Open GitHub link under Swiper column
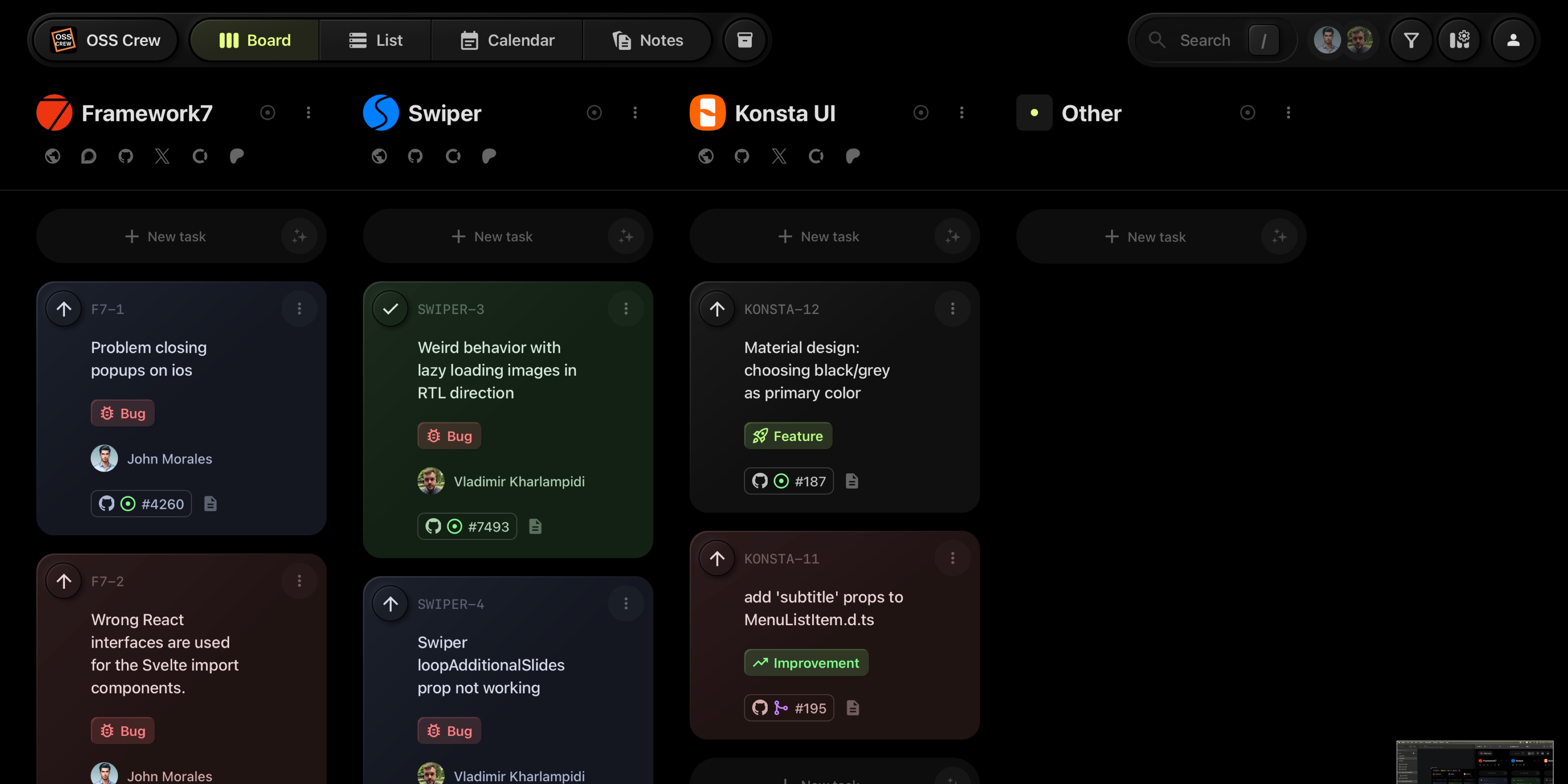1568x784 pixels. click(415, 156)
